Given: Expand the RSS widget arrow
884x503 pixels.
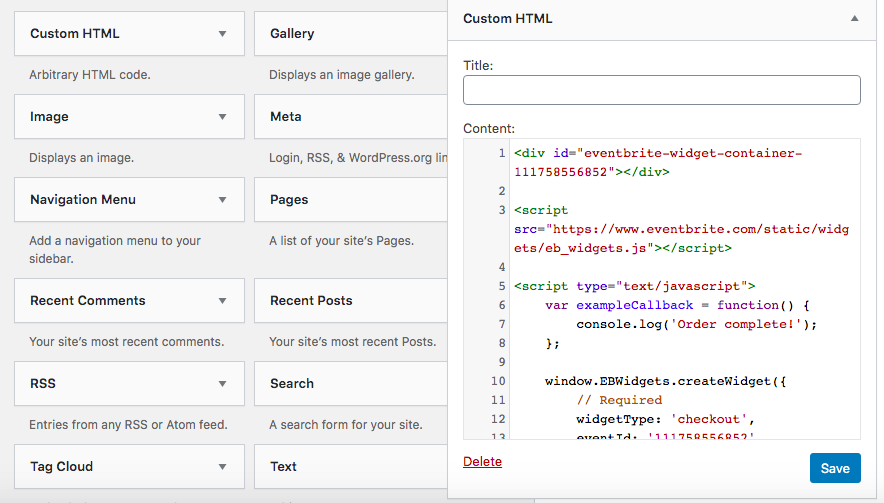Looking at the screenshot, I should click(x=222, y=383).
